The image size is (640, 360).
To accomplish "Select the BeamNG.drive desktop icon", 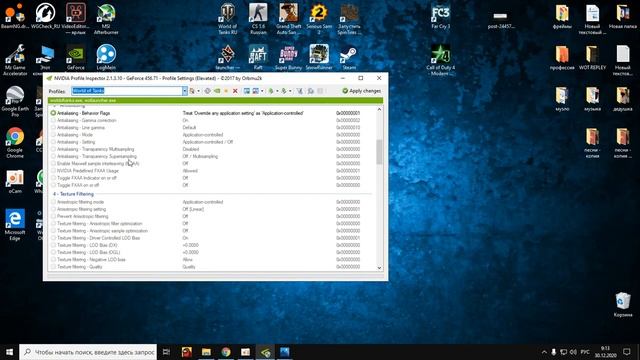I will (x=15, y=16).
